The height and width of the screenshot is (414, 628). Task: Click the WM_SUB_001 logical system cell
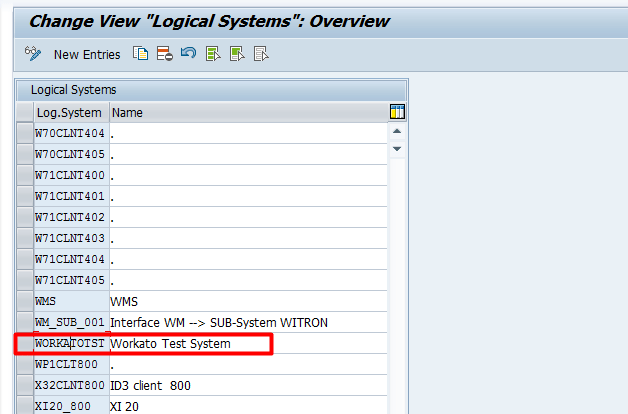coord(70,322)
